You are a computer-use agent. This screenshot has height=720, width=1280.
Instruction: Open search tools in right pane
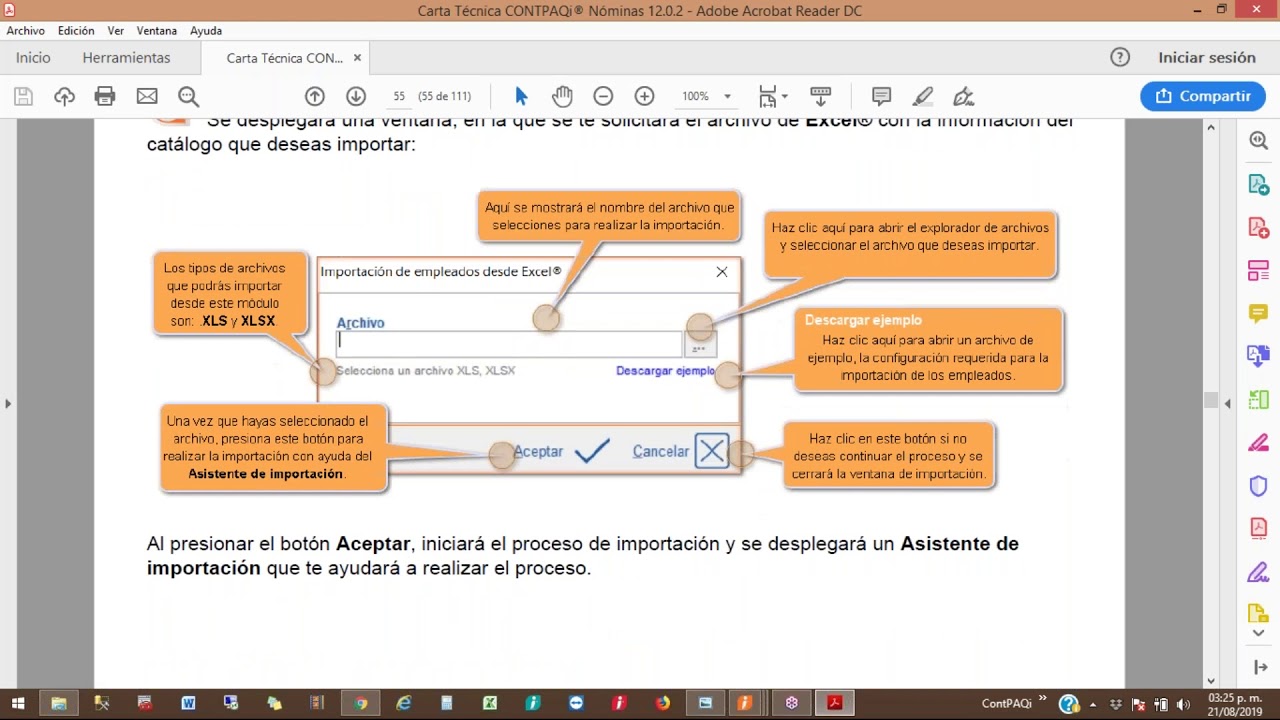(1258, 141)
